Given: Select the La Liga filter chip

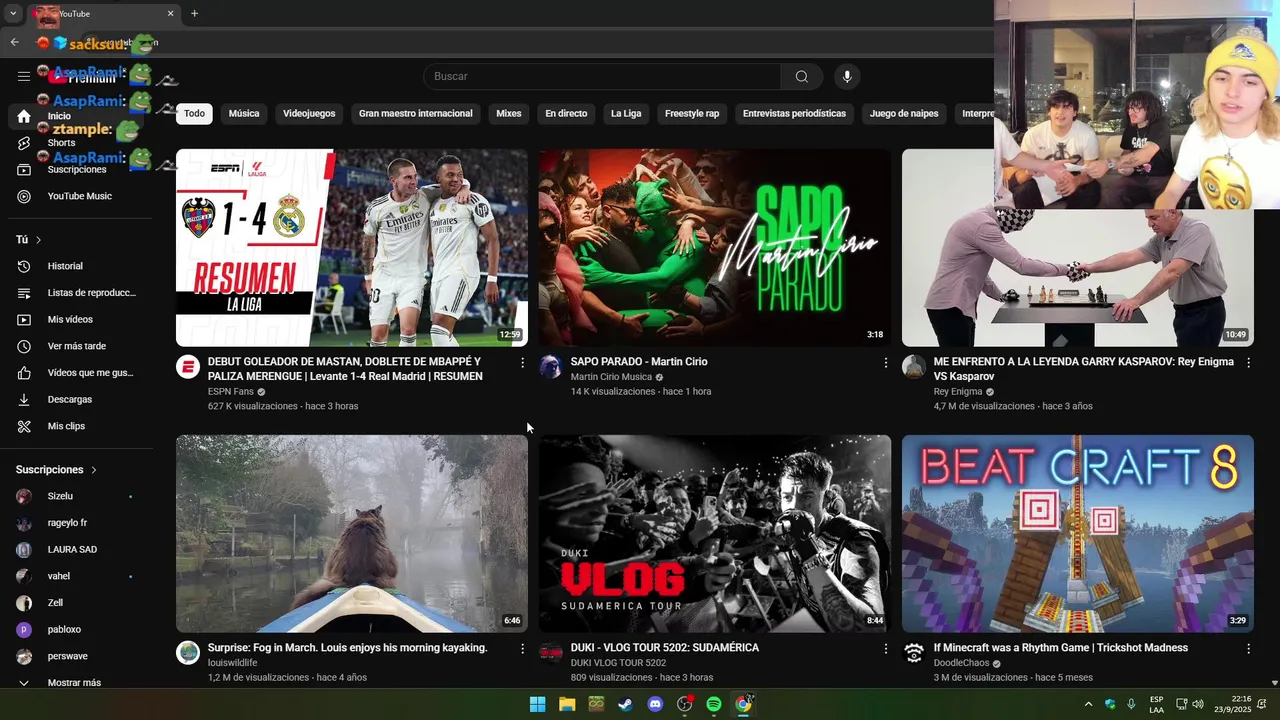Looking at the screenshot, I should (x=626, y=114).
